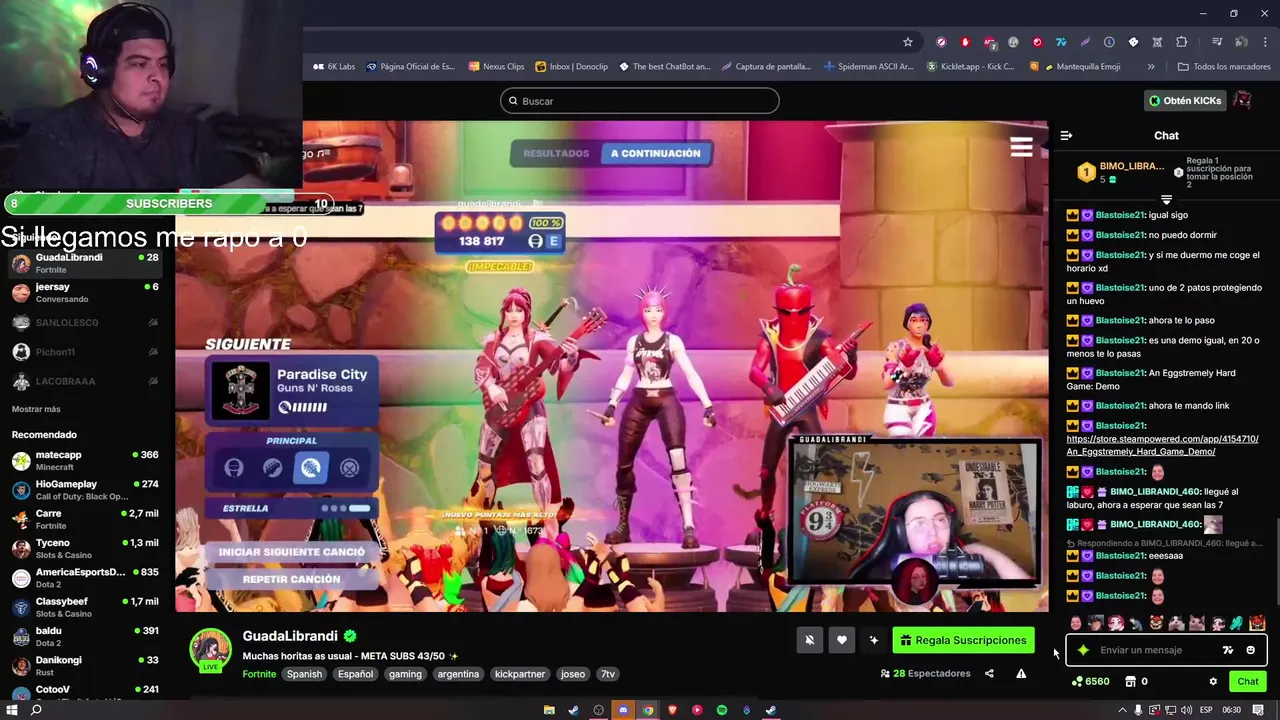1280x720 pixels.
Task: Open the chat shop icon showing 0
Action: (1136, 681)
